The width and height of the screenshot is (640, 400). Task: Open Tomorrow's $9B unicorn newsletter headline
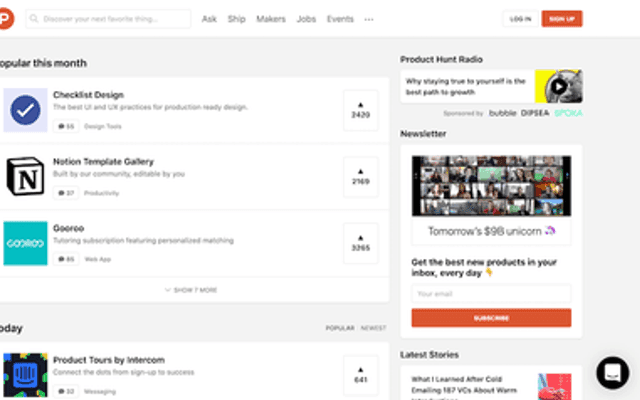click(x=491, y=231)
